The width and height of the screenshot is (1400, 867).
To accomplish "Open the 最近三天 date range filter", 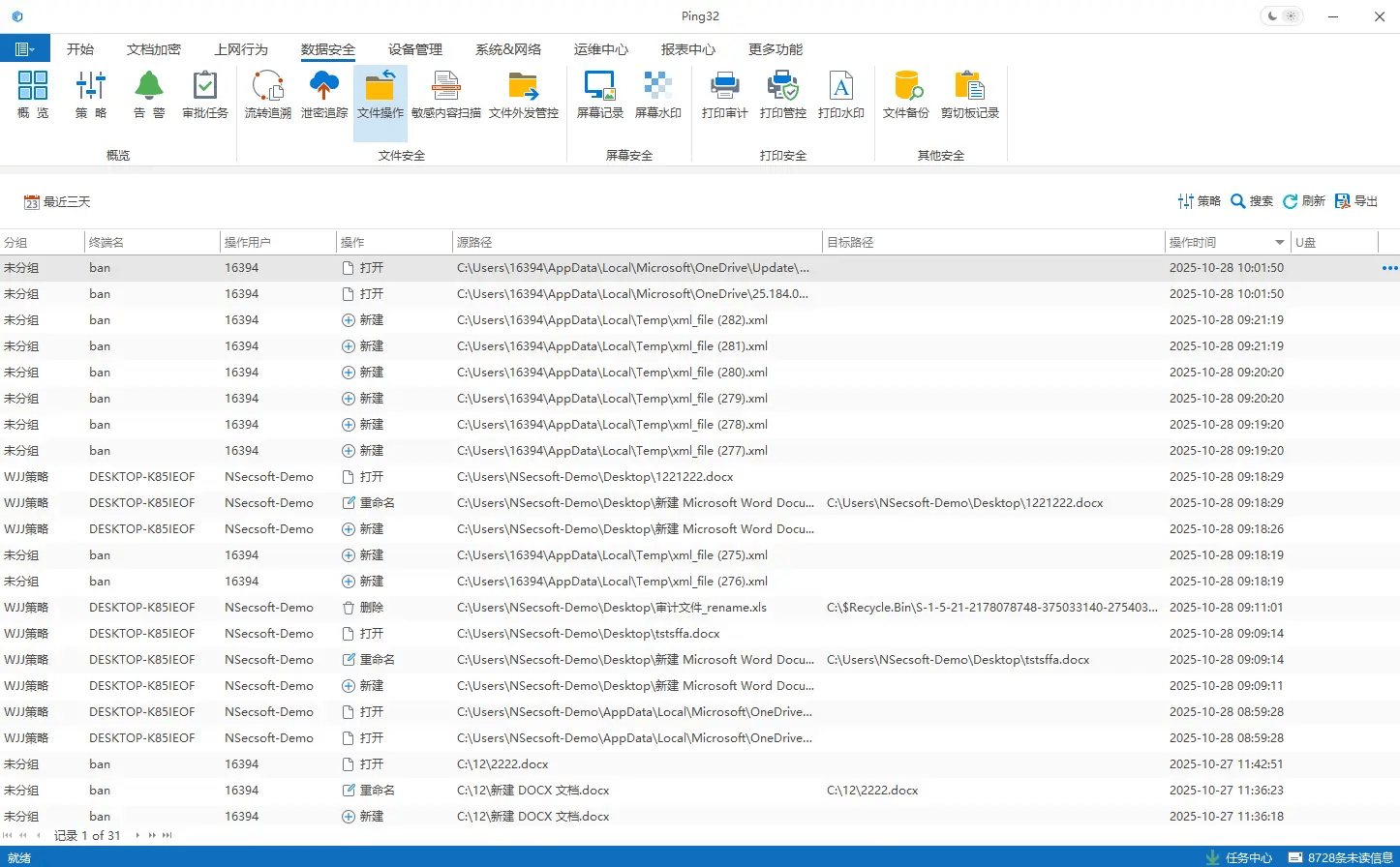I will tap(57, 202).
